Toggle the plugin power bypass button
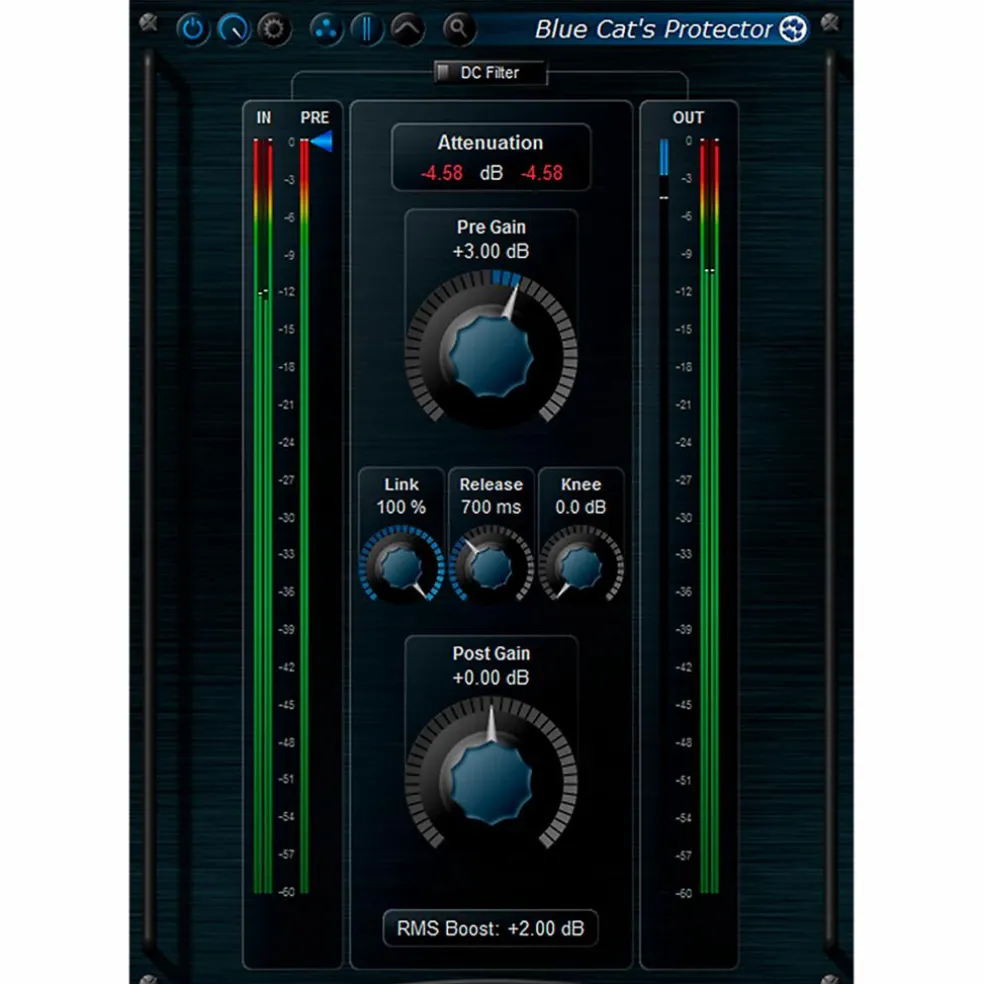The width and height of the screenshot is (984, 984). pyautogui.click(x=192, y=29)
